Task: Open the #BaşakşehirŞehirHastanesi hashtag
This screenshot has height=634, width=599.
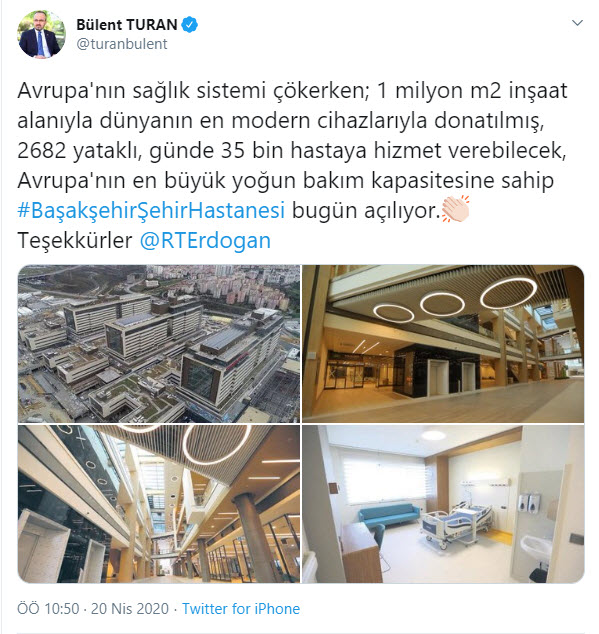Action: click(151, 210)
